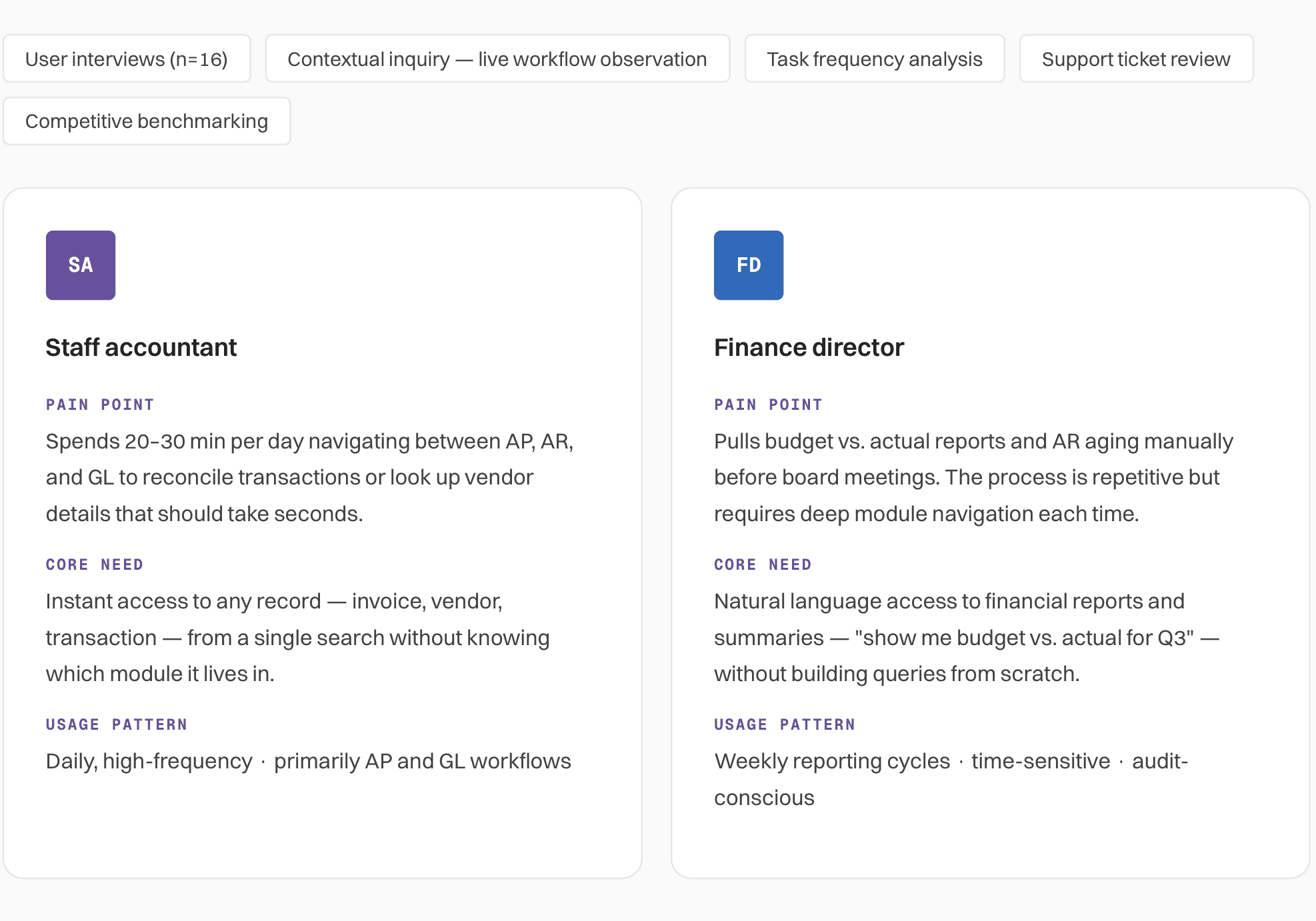Click Finance director's PAIN POINT label
The height and width of the screenshot is (921, 1316).
768,405
